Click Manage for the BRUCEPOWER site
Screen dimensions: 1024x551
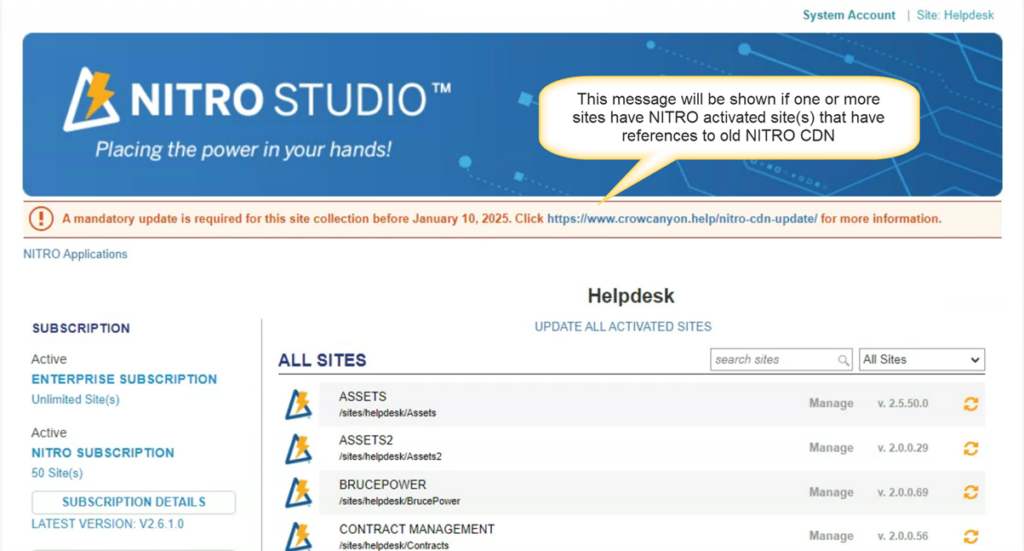[831, 492]
